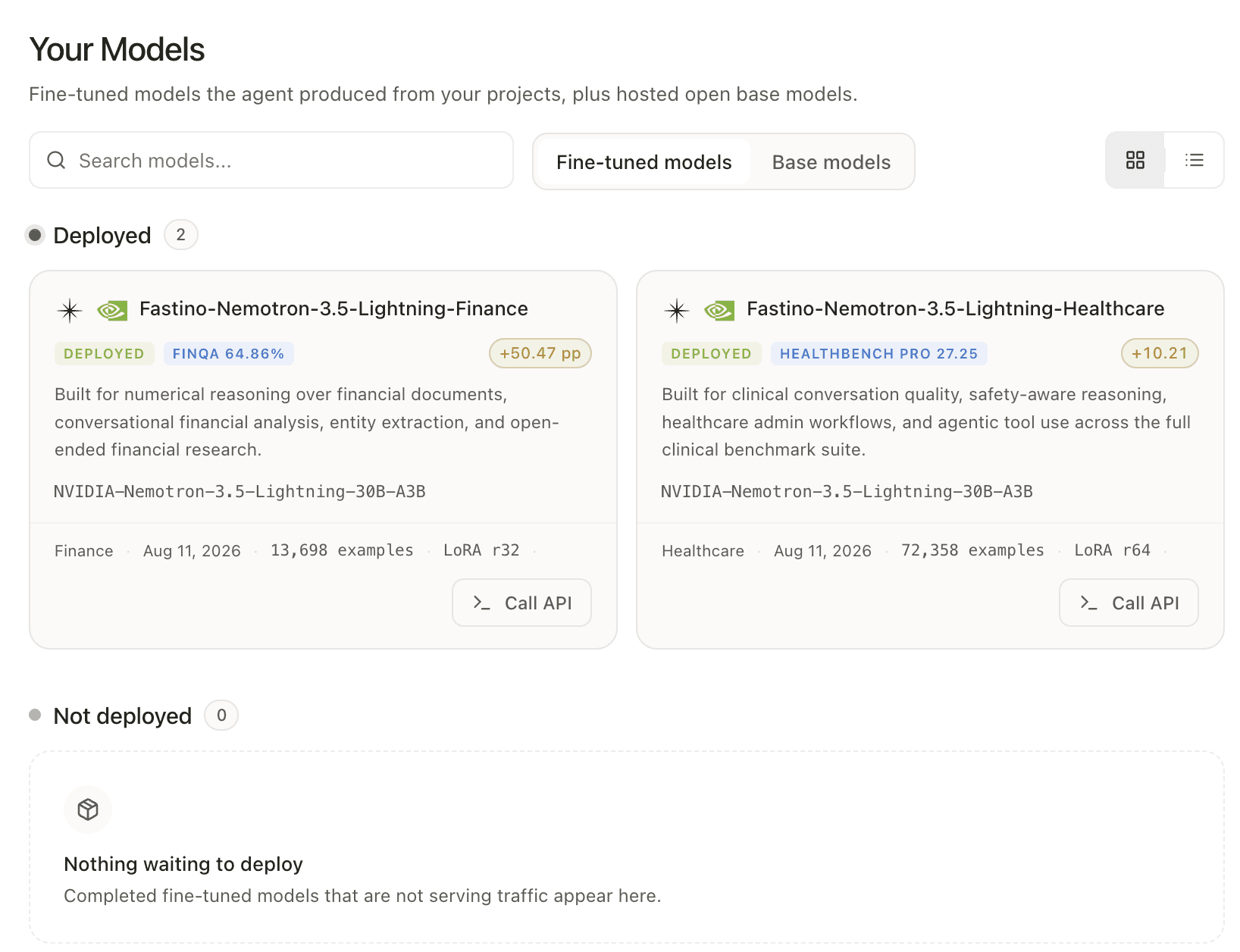Click NVIDIA logo on Finance model card
Viewport: 1240px width, 952px height.
pos(112,310)
